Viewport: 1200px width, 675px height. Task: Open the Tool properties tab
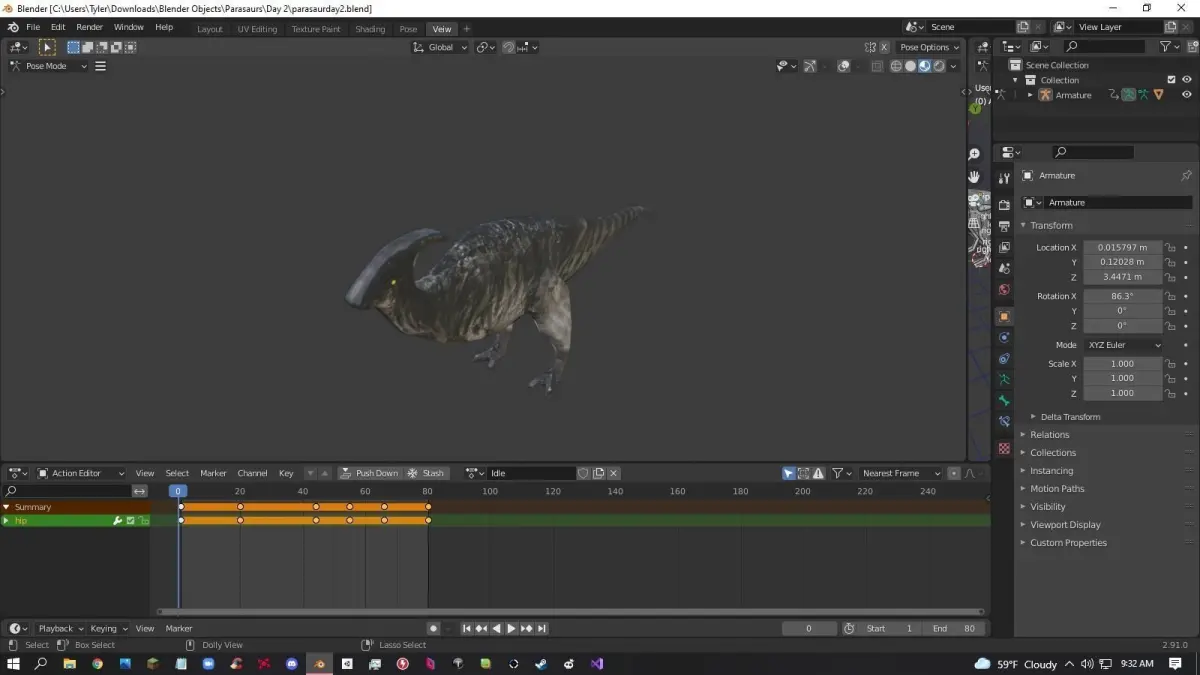point(1004,179)
